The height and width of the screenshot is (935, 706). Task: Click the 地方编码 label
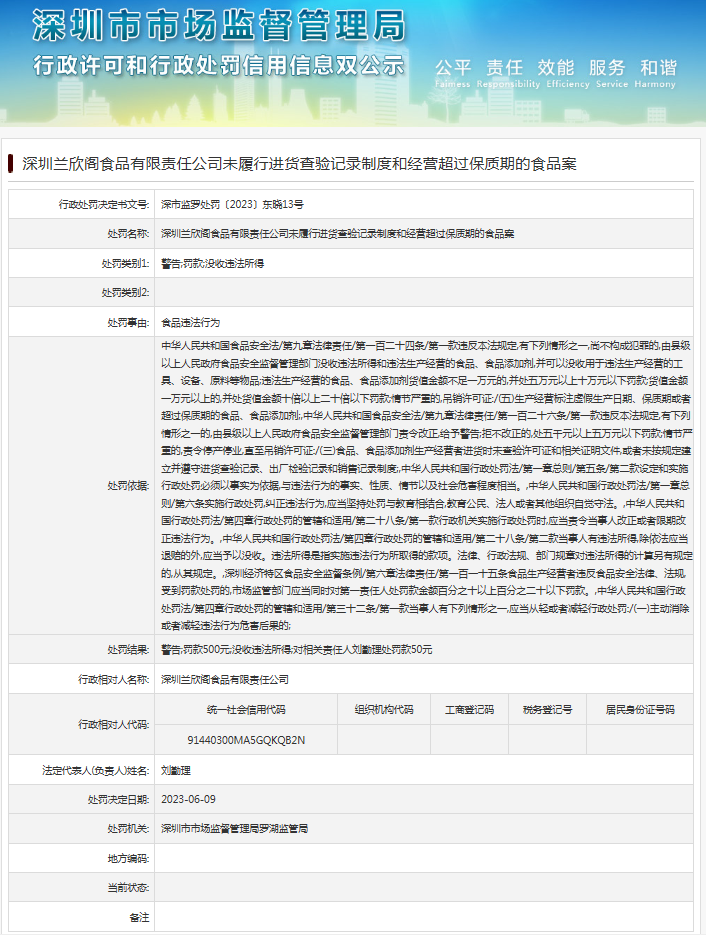click(x=128, y=858)
